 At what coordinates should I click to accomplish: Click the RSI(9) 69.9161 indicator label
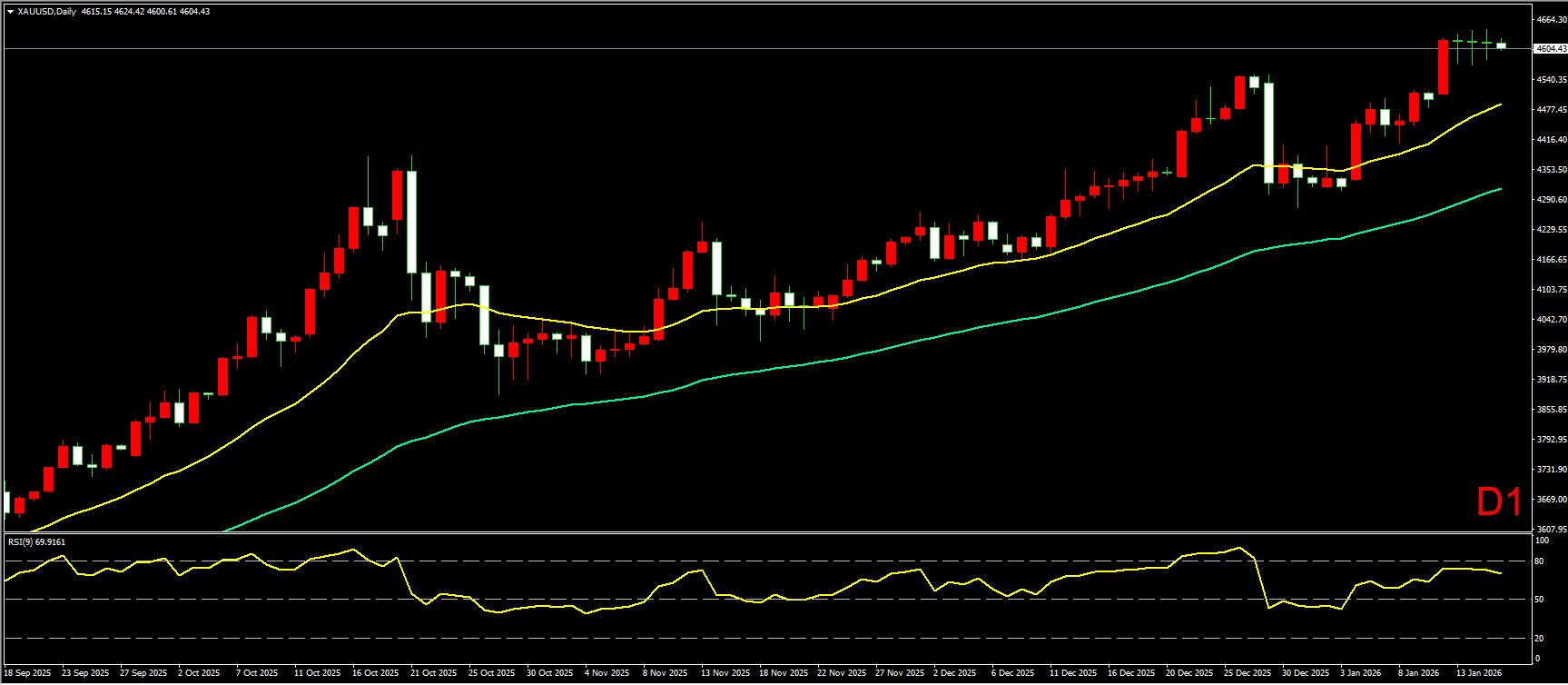36,541
